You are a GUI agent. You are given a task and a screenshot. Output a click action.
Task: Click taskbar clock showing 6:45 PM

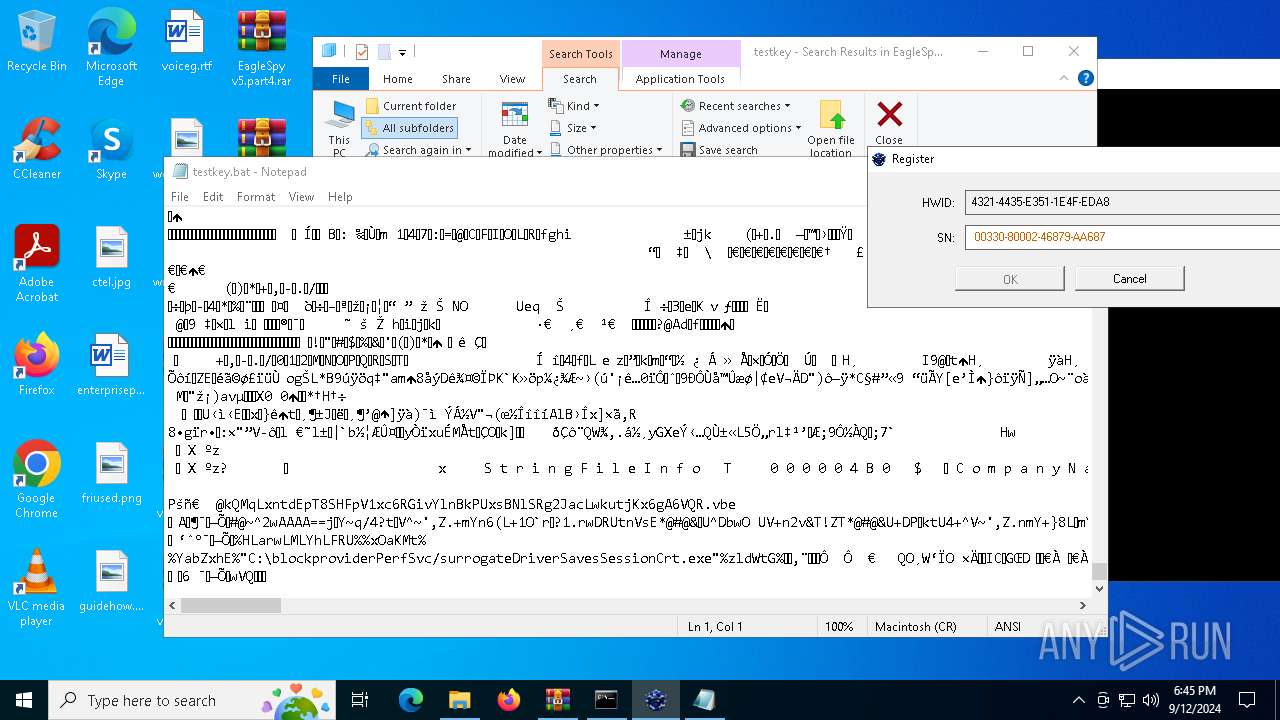1192,700
